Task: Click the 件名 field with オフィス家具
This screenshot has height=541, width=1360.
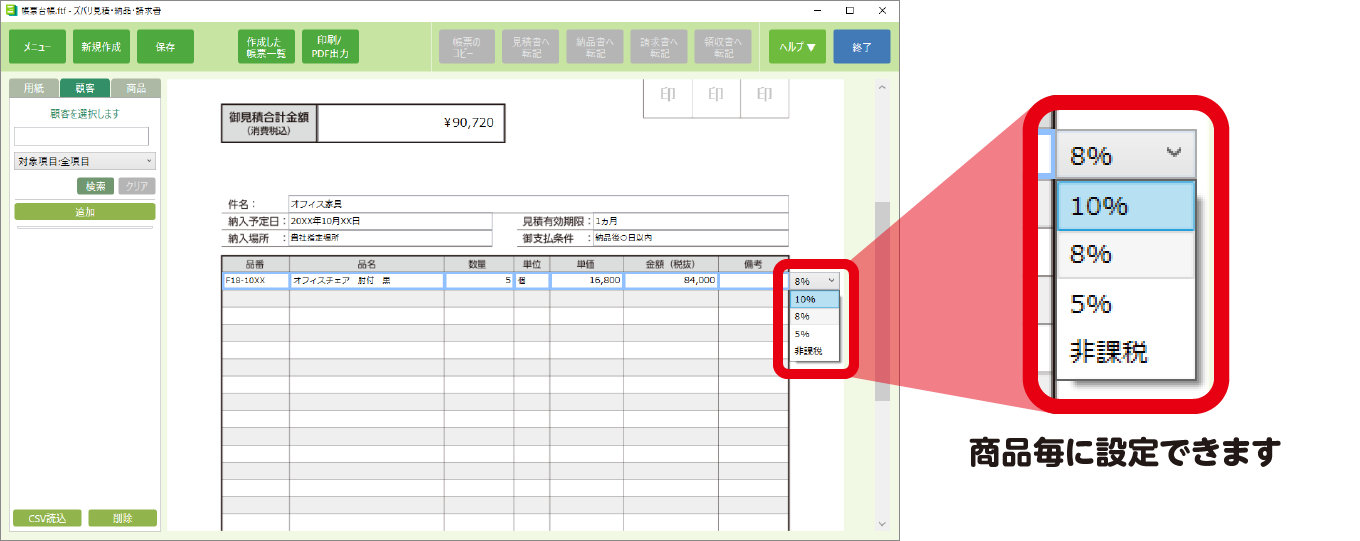Action: (x=537, y=204)
